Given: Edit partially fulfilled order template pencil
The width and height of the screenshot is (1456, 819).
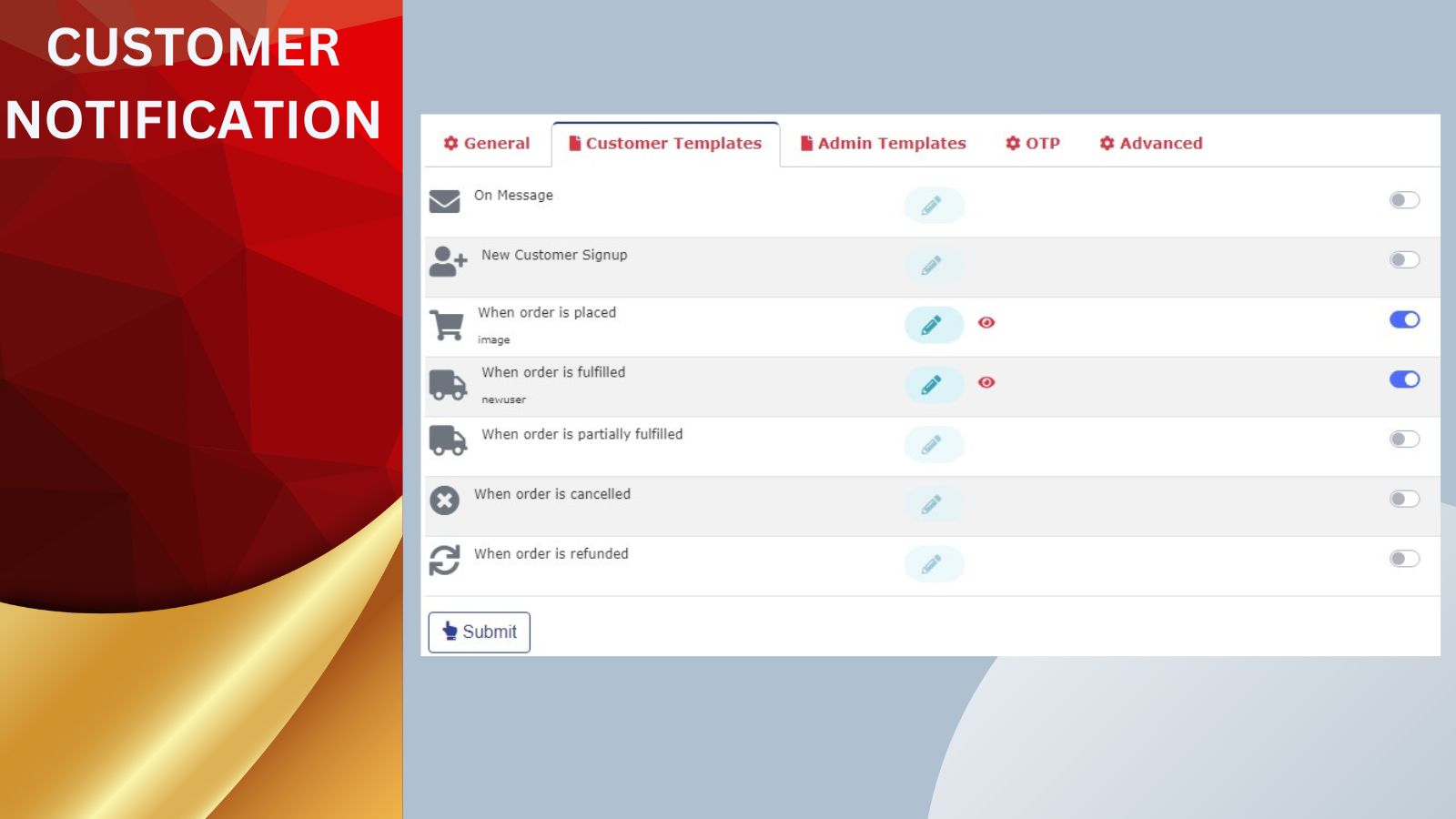Looking at the screenshot, I should pos(934,445).
